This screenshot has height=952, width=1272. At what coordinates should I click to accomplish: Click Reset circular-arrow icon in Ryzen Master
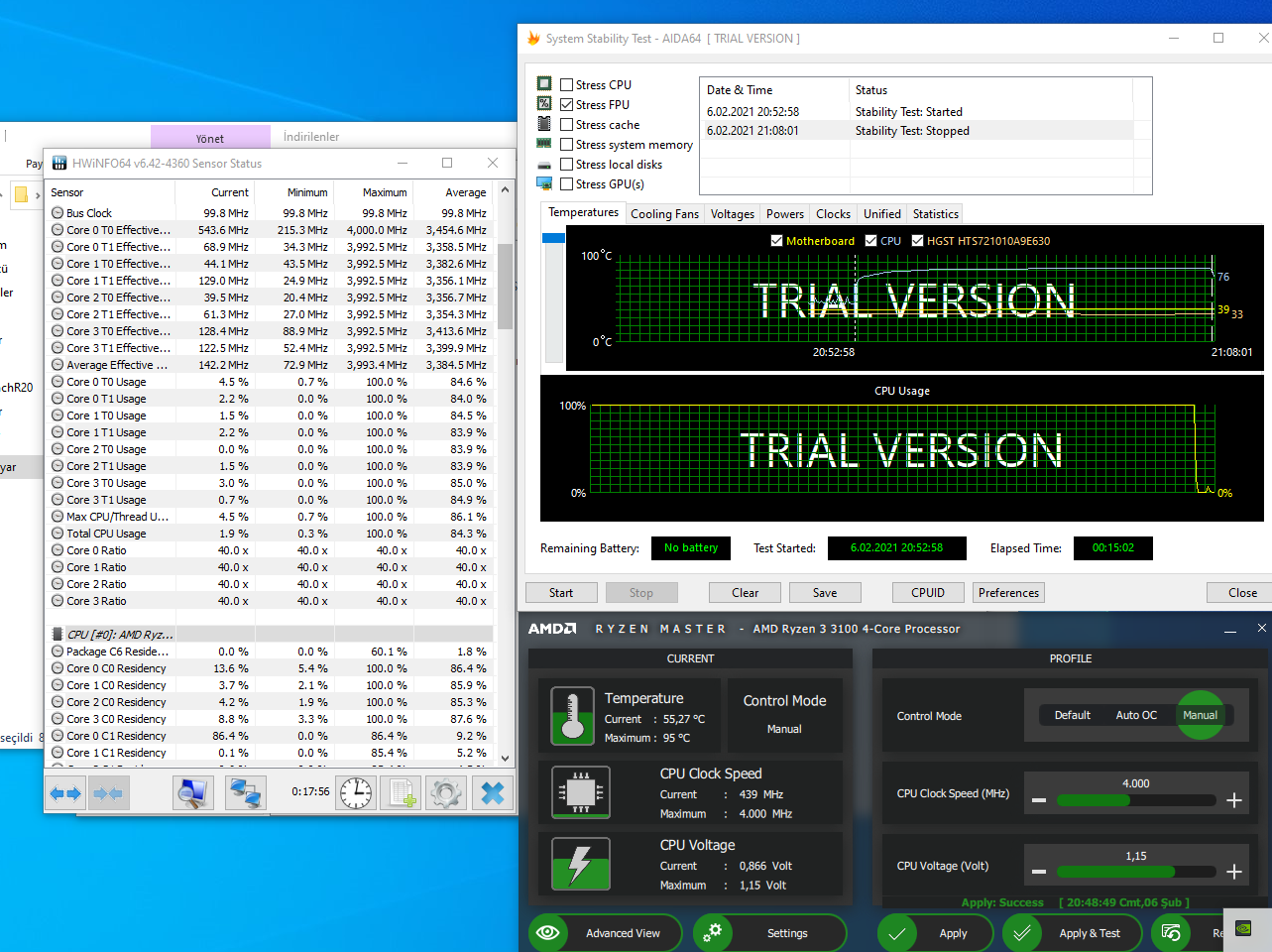tap(1171, 933)
